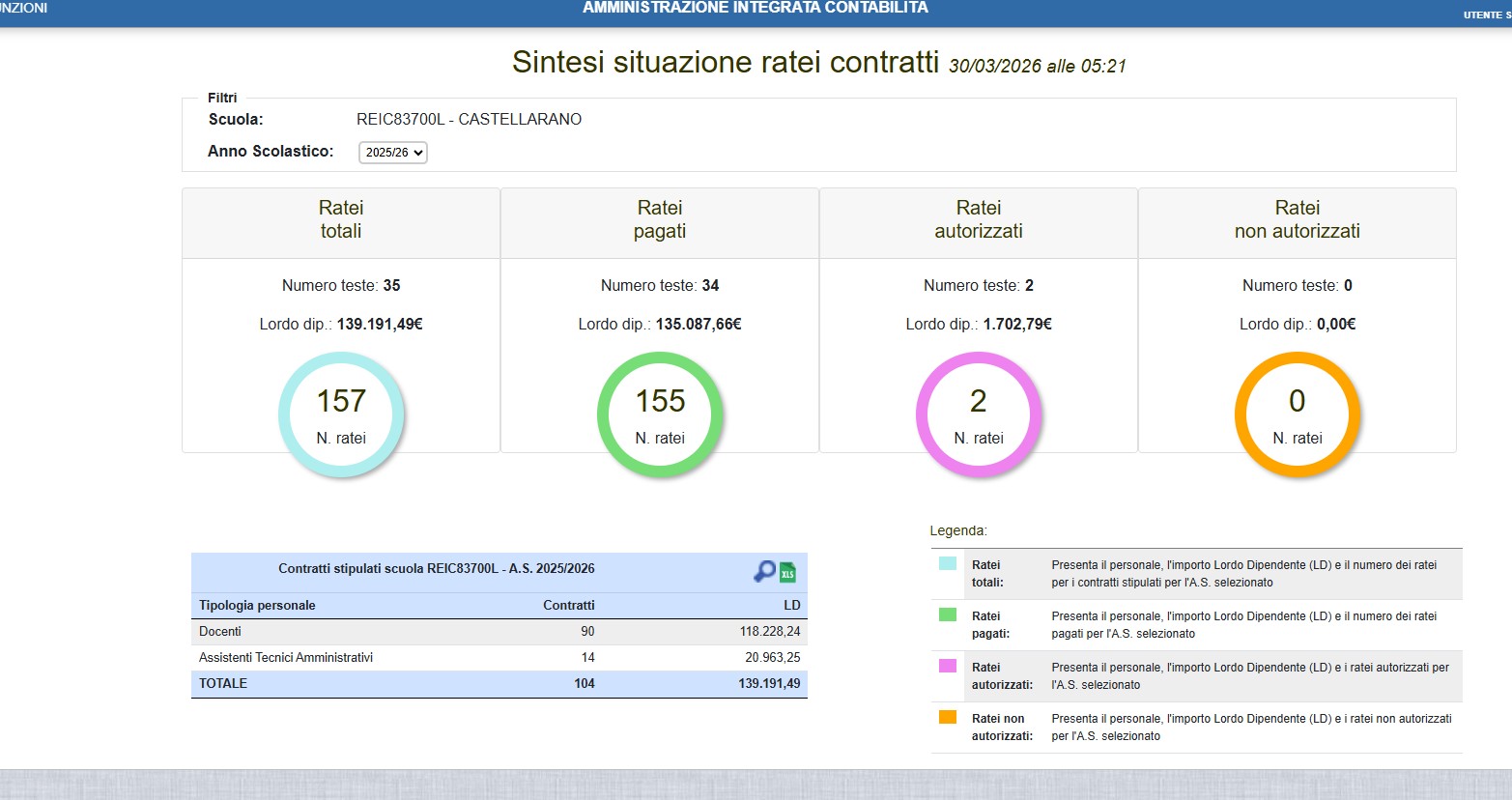Select the Ratei totali card header

pyautogui.click(x=341, y=220)
